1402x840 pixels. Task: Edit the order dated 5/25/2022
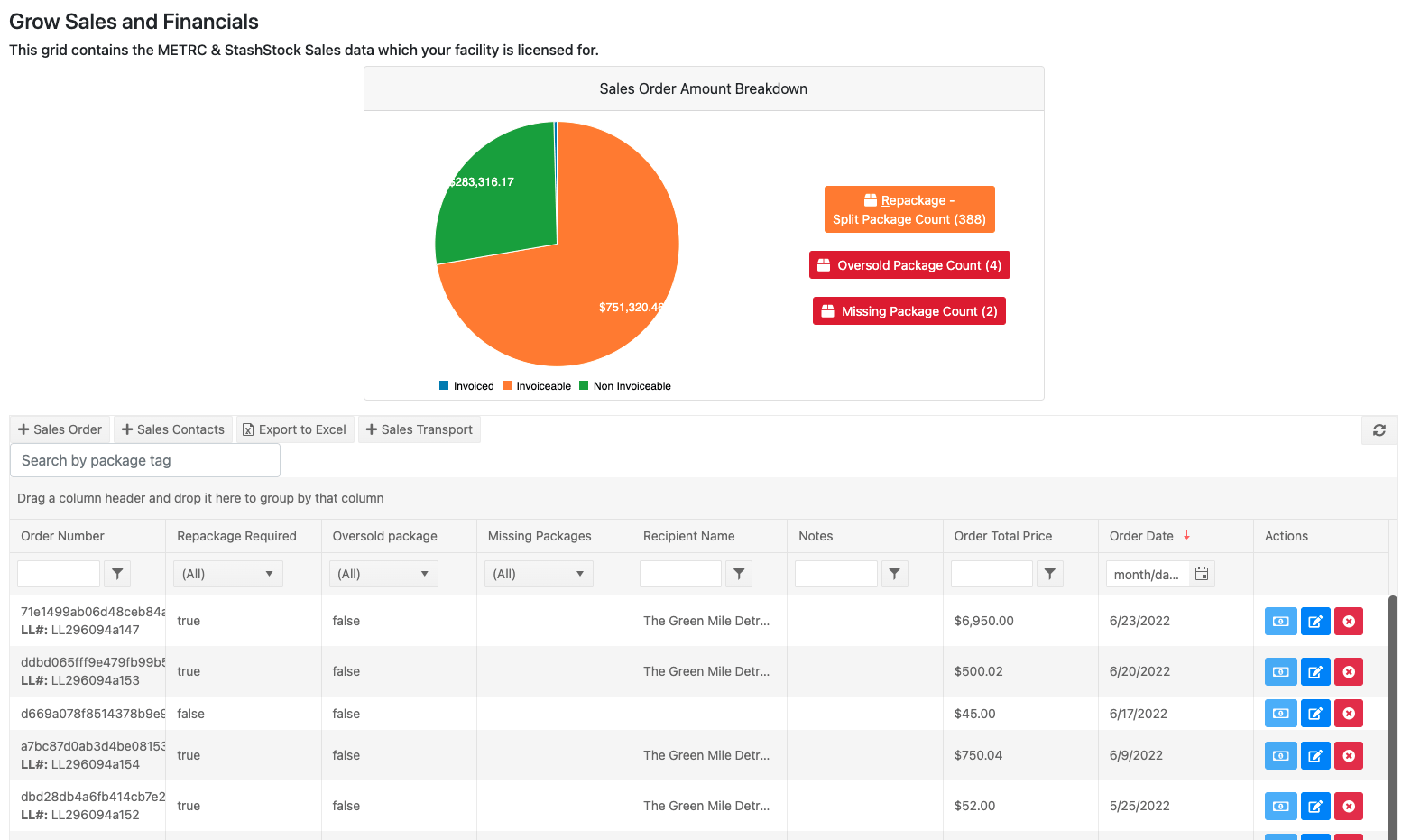1315,806
